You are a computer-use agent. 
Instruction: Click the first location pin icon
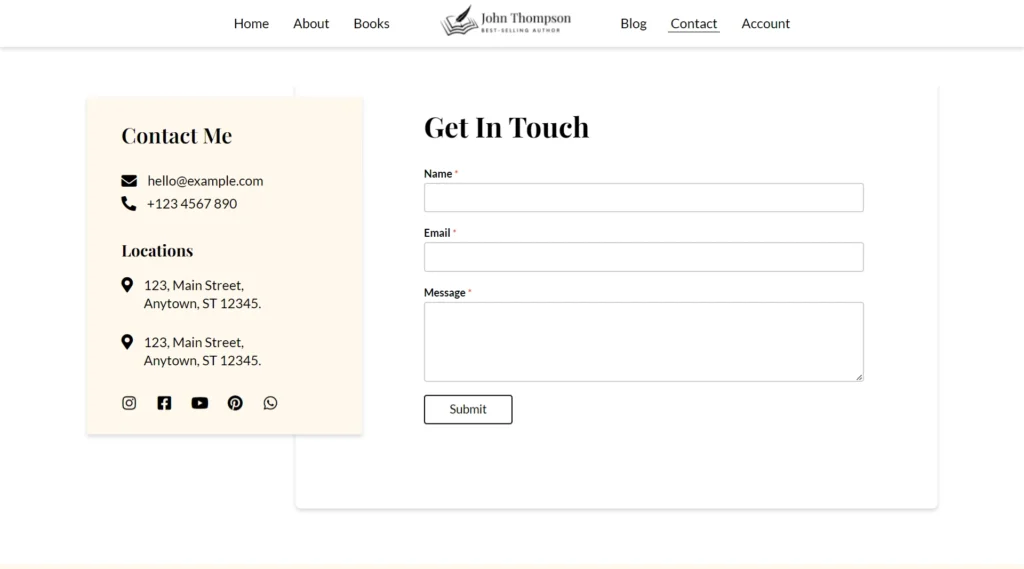tap(127, 285)
